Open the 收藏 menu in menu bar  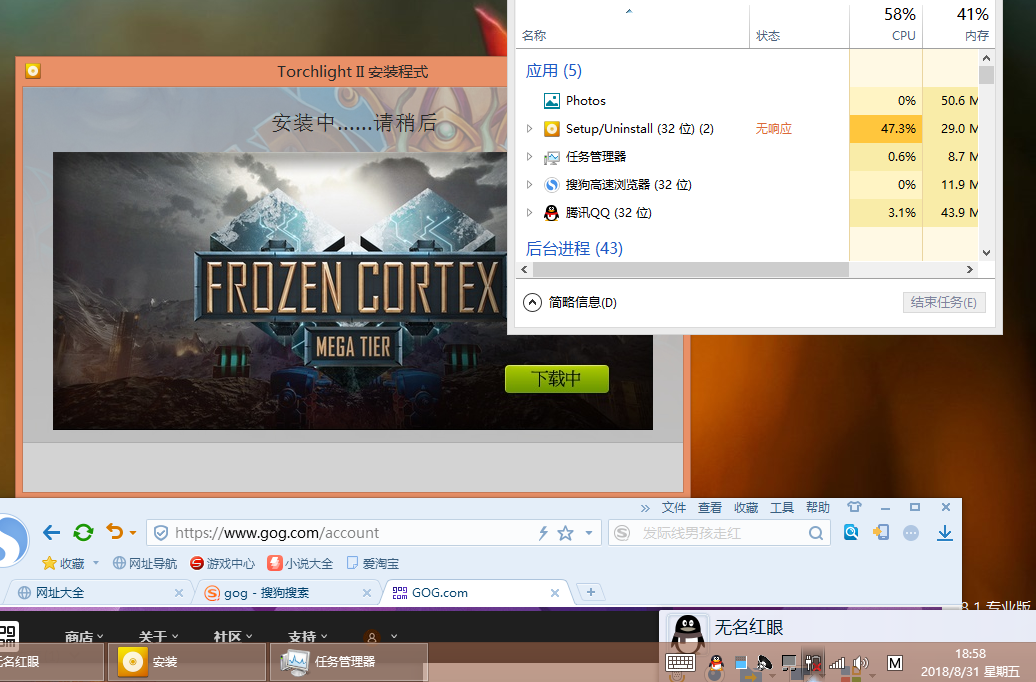pyautogui.click(x=746, y=508)
